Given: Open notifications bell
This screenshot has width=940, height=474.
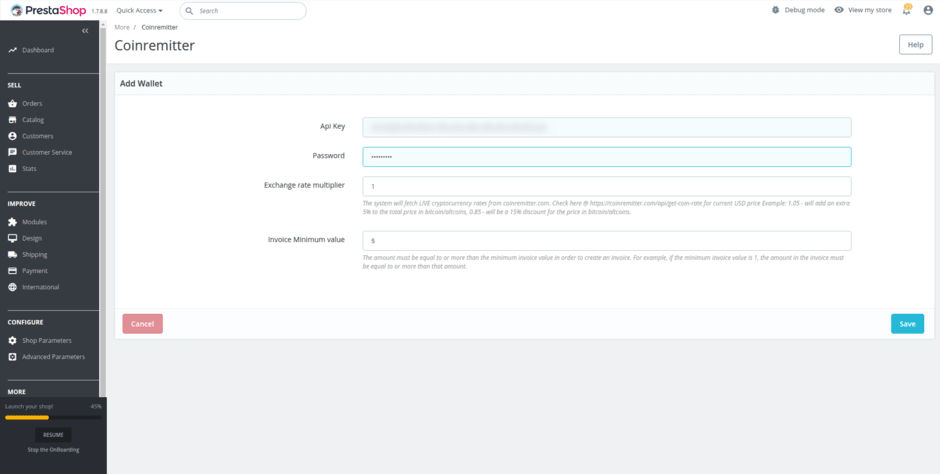Looking at the screenshot, I should coord(906,10).
